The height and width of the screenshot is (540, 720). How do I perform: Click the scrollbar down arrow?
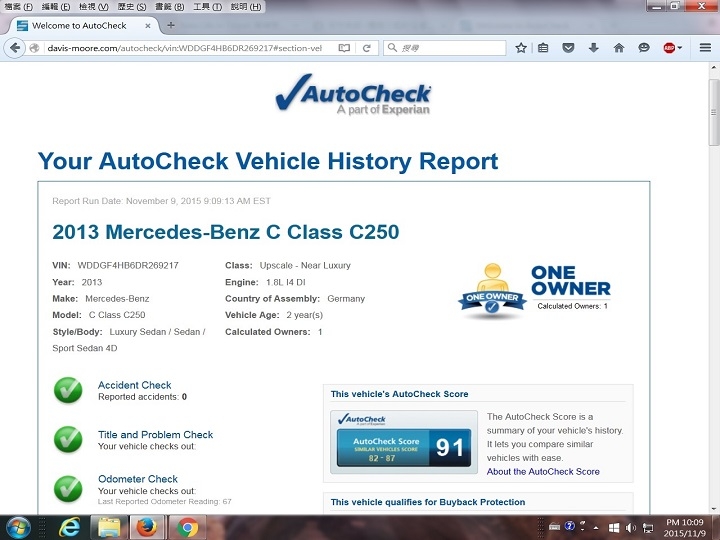pos(713,509)
